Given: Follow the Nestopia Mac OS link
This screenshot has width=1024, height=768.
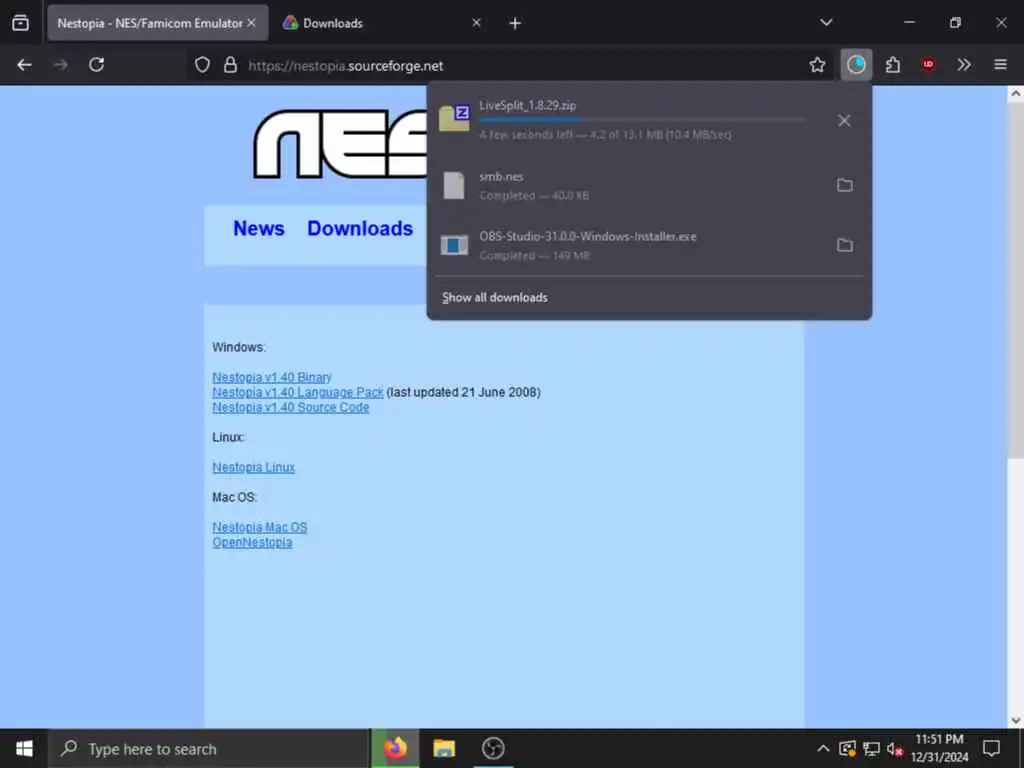Looking at the screenshot, I should pos(259,528).
